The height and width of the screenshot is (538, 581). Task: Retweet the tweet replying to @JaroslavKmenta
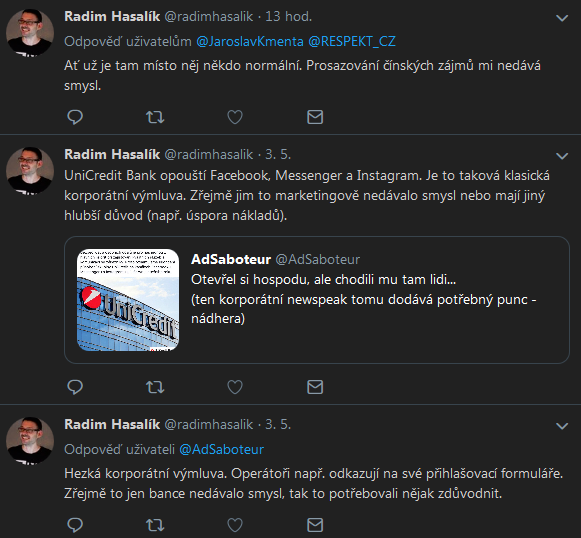155,117
